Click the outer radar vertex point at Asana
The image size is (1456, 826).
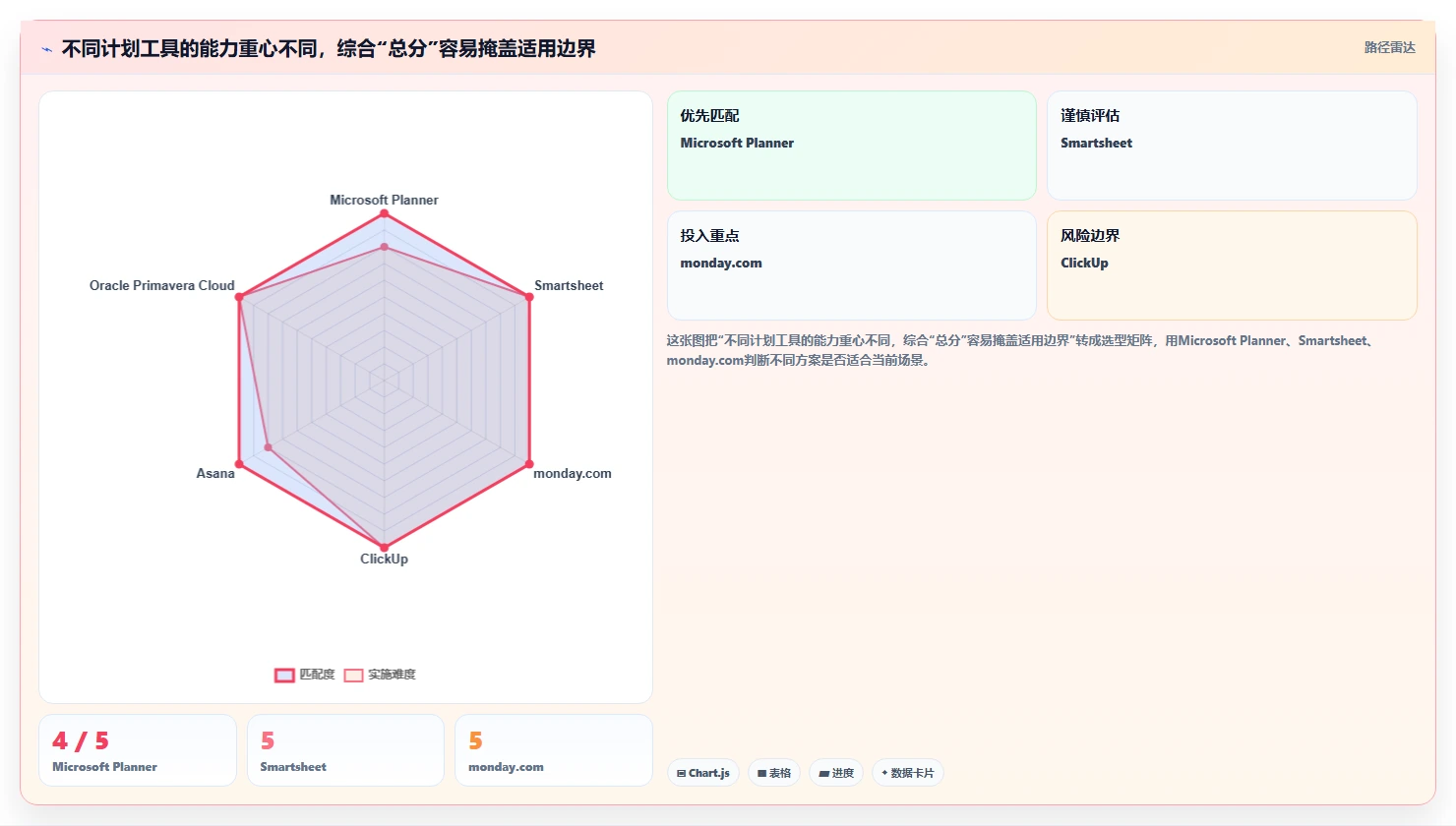[x=239, y=464]
